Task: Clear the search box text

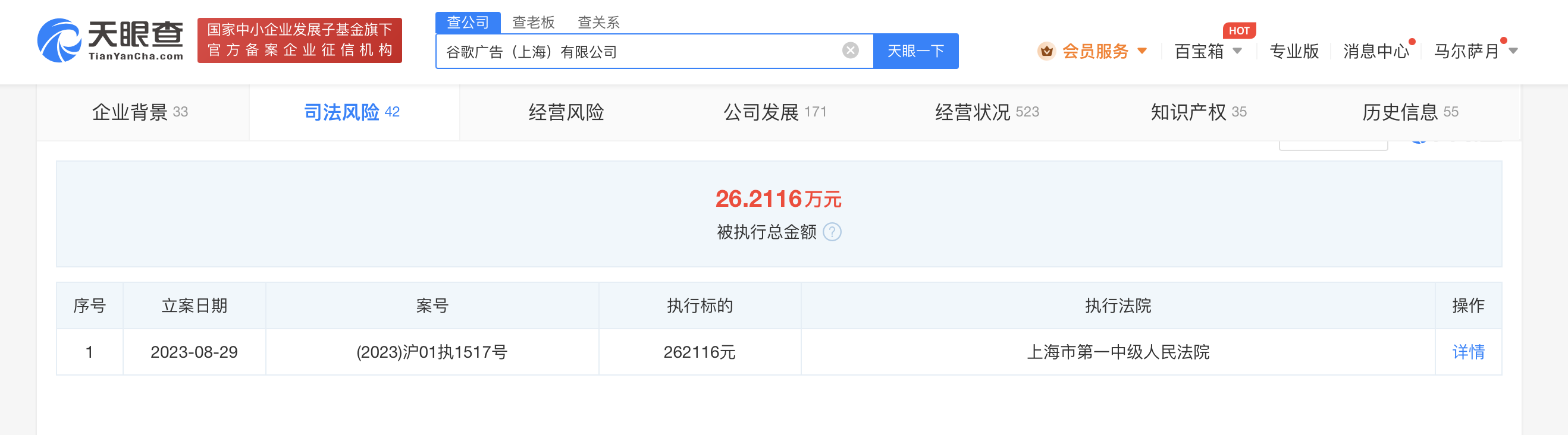Action: click(x=851, y=51)
